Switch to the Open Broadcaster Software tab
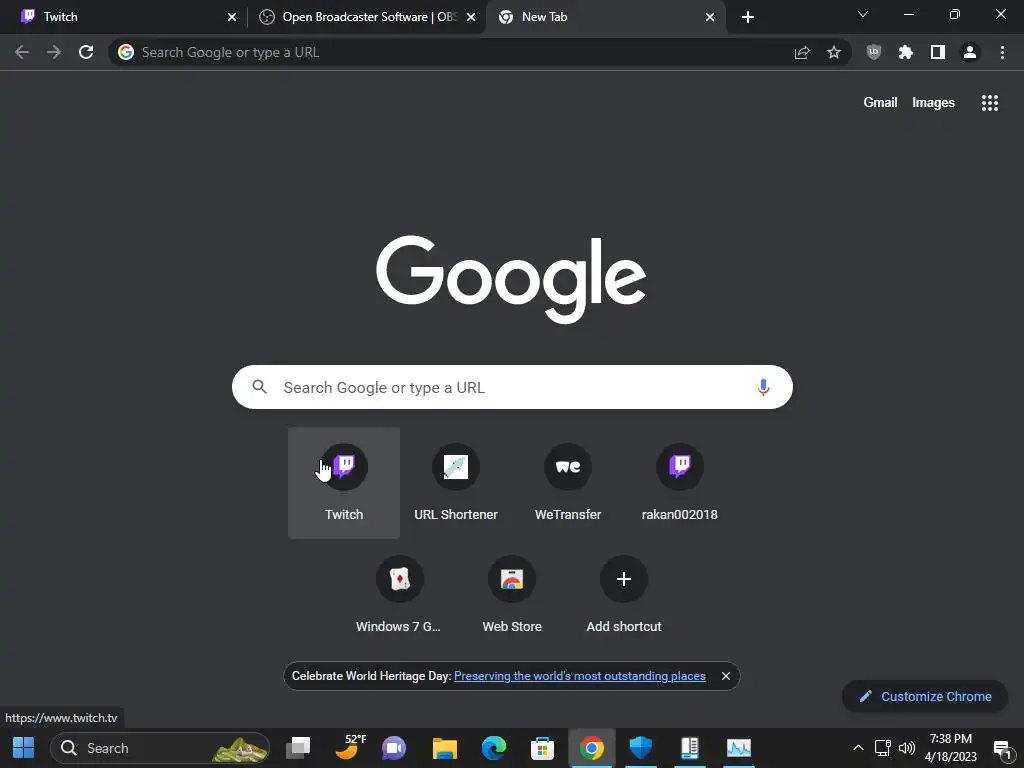 366,17
